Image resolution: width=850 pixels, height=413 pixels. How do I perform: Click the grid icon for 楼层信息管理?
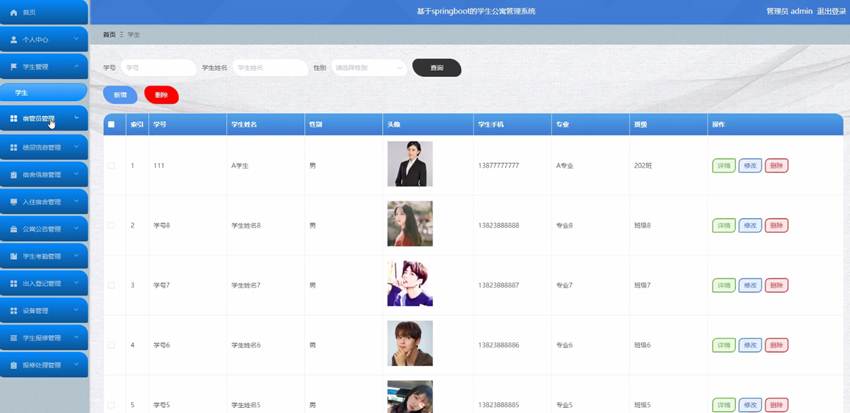click(x=14, y=147)
